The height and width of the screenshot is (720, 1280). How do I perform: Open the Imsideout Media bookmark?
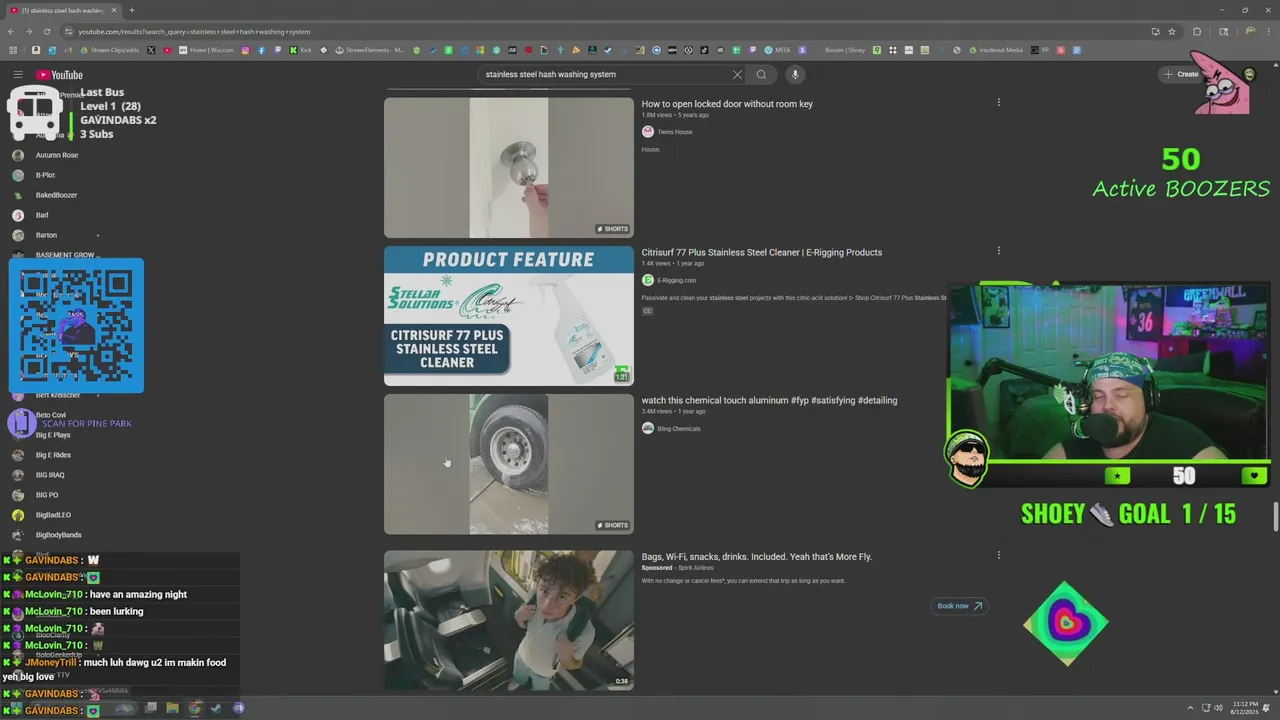pos(996,50)
